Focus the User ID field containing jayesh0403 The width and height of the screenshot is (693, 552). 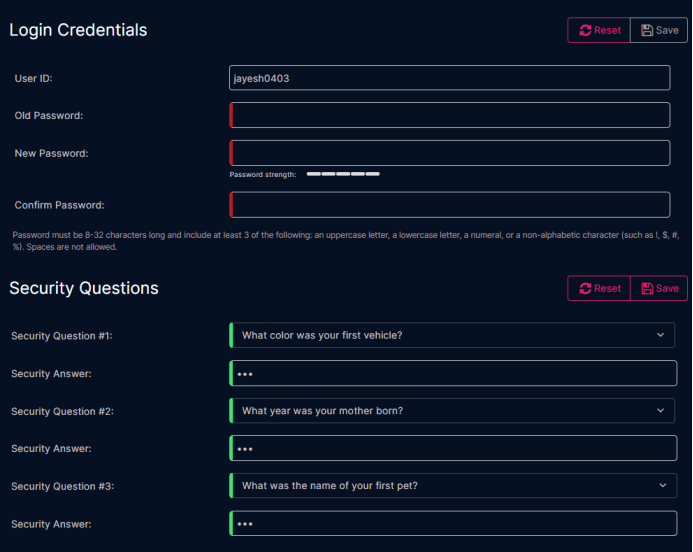tap(449, 78)
